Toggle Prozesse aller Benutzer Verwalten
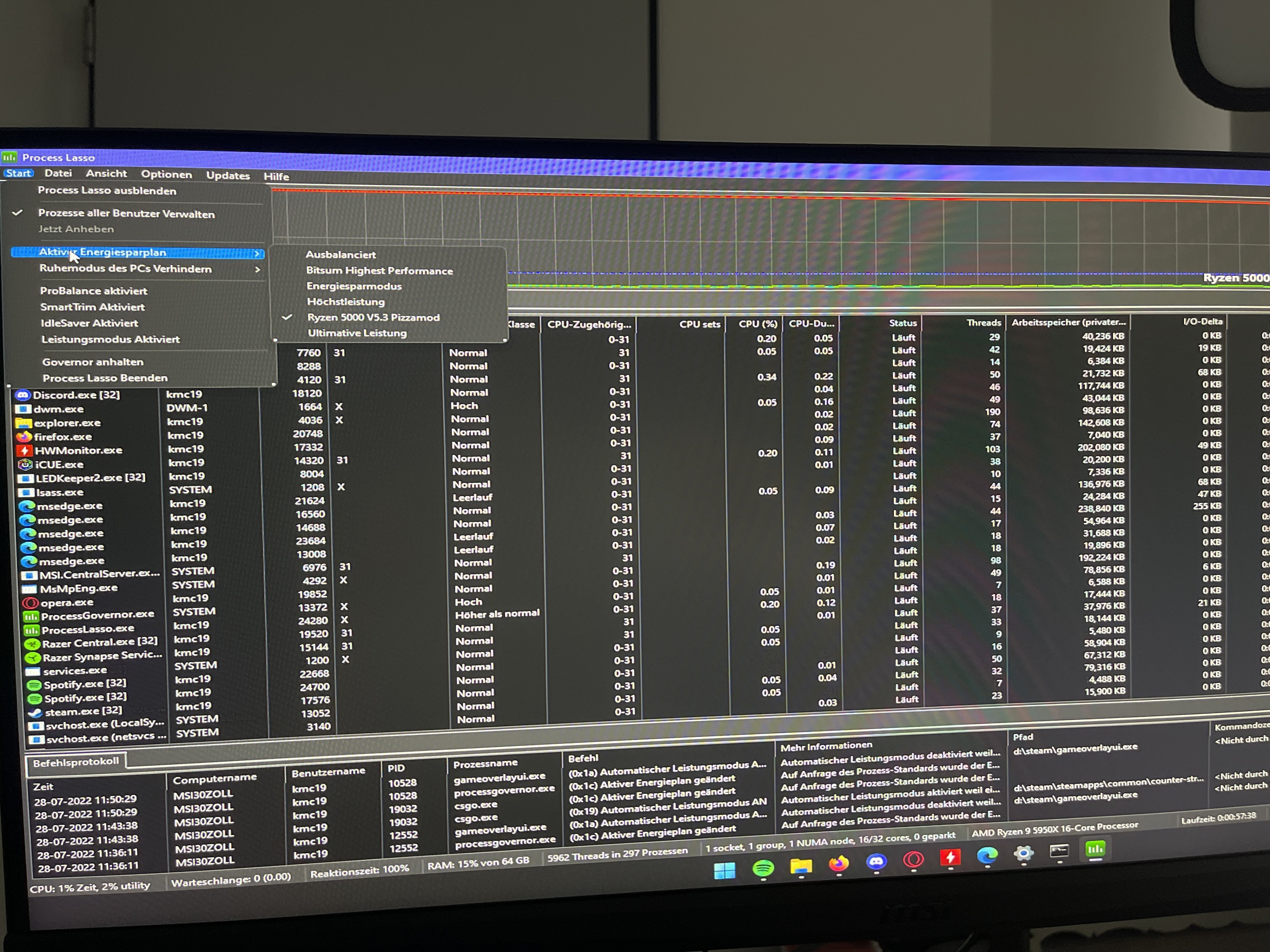Image resolution: width=1270 pixels, height=952 pixels. pyautogui.click(x=126, y=214)
